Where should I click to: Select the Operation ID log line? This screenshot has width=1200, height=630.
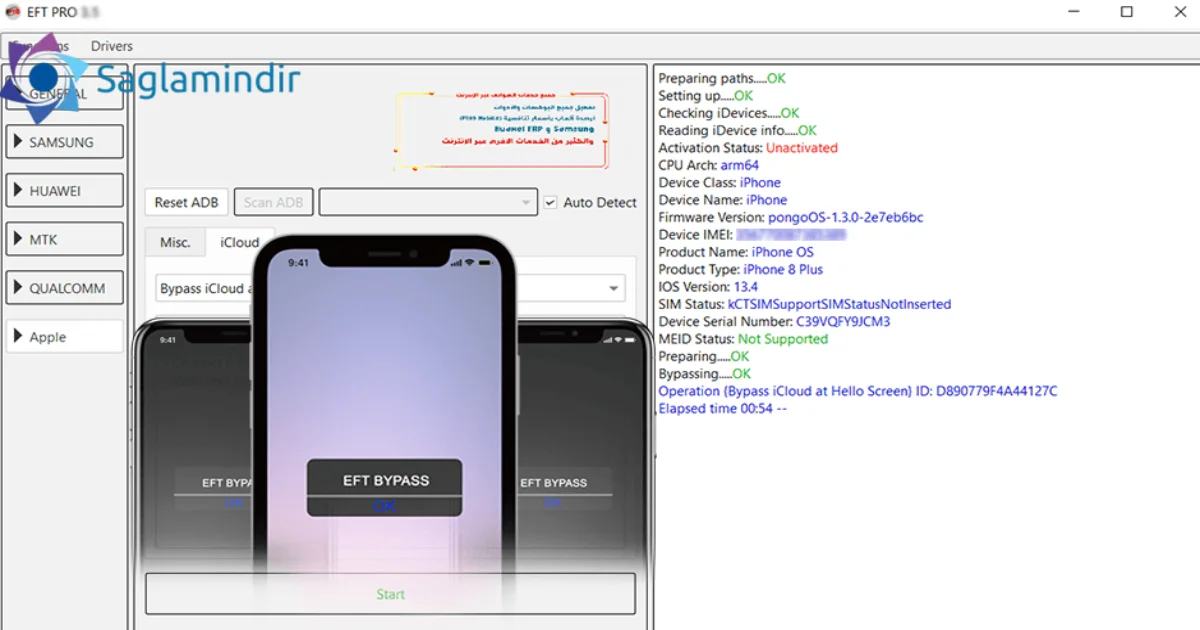(858, 391)
